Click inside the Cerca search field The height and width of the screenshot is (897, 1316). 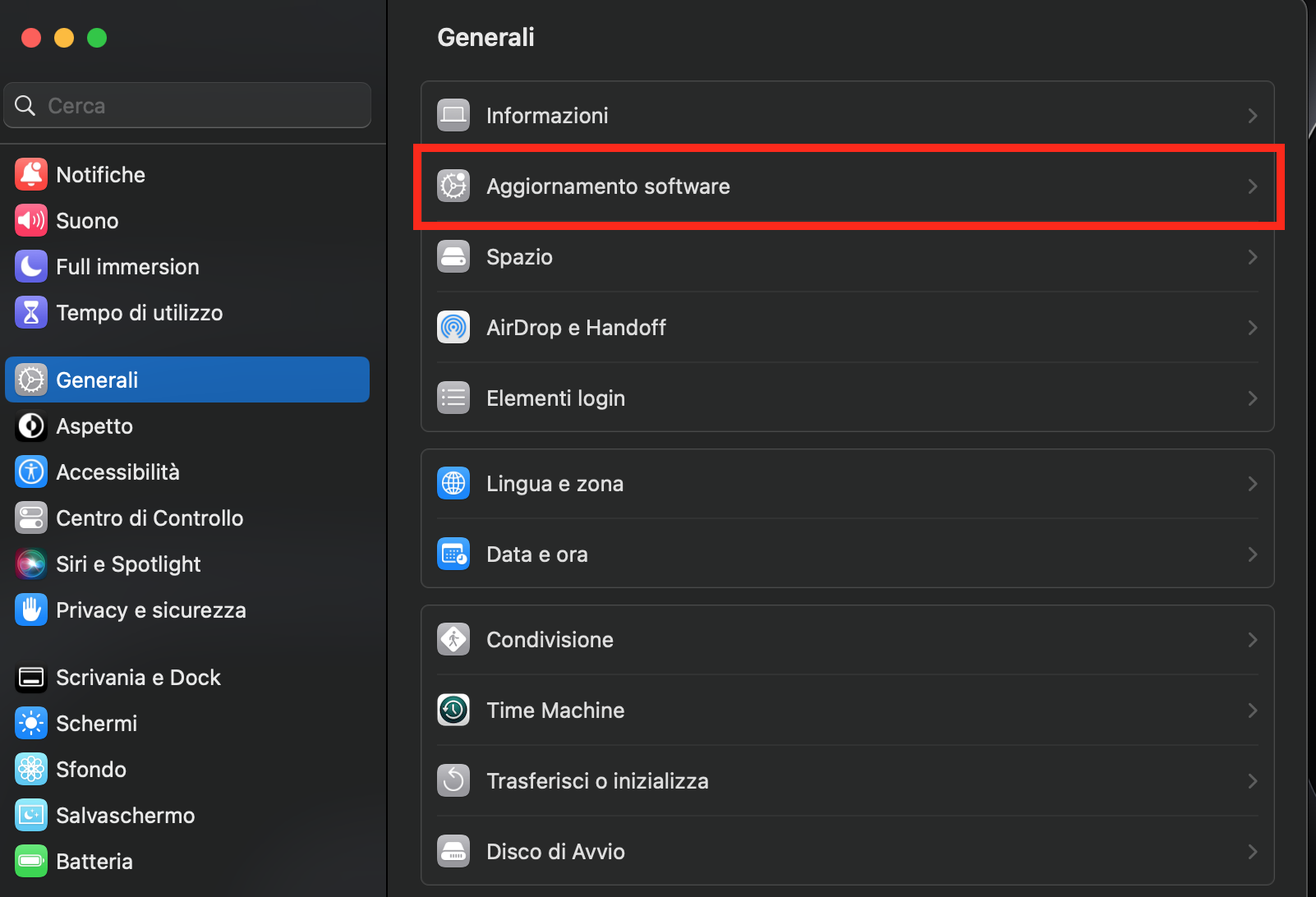(x=187, y=105)
